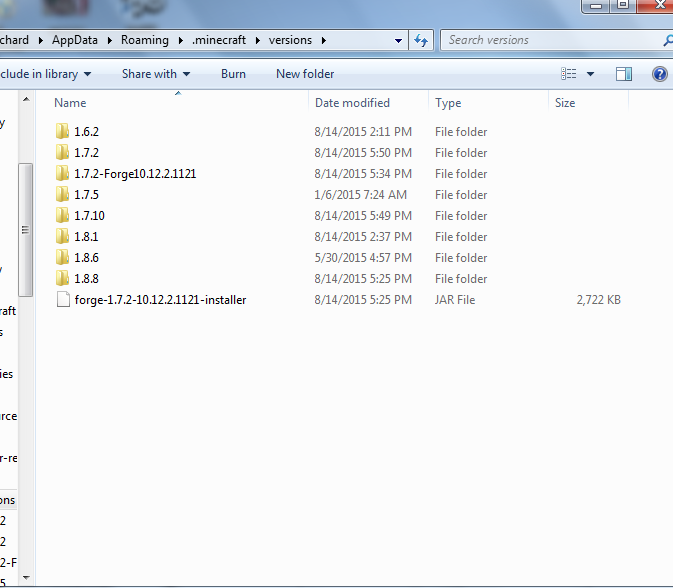Select the 1.8.8 folder name

[x=86, y=279]
